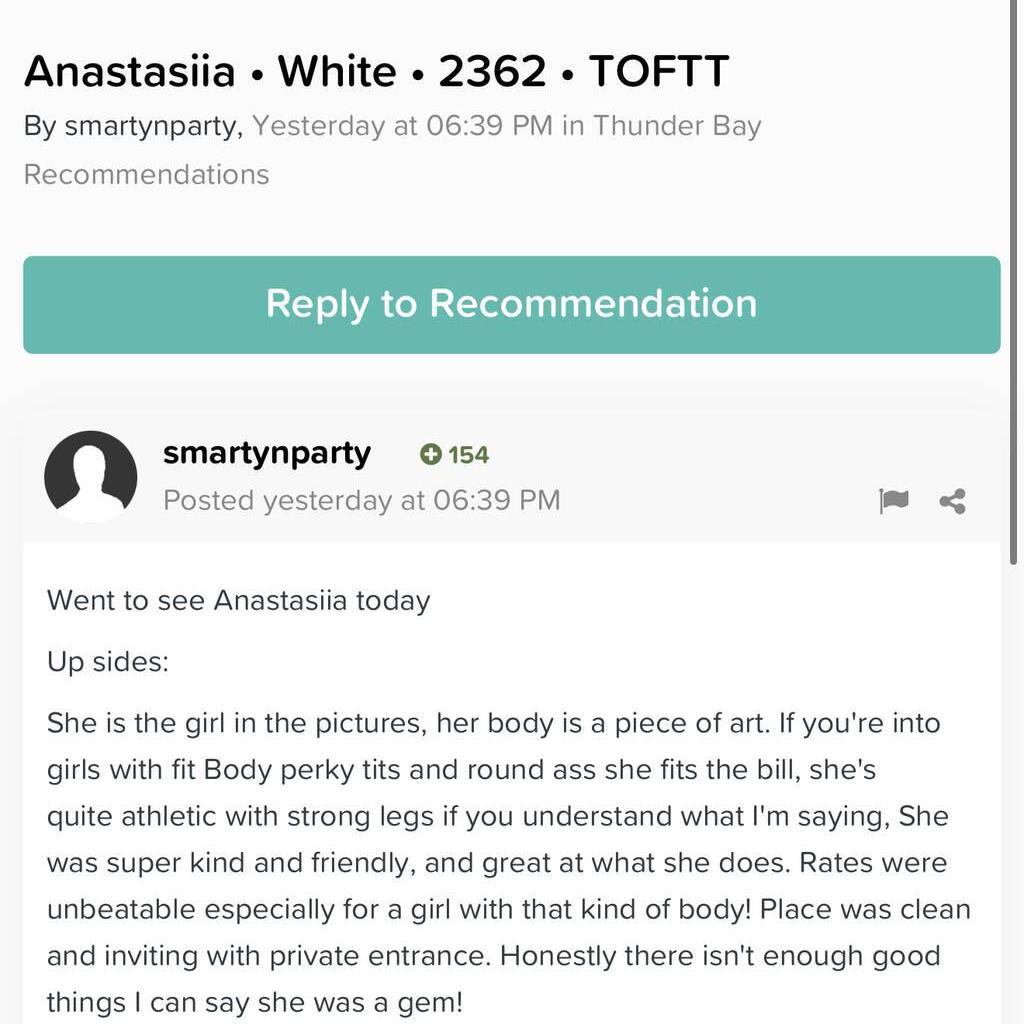
Task: Click the reputation badge showing 154
Action: [x=455, y=455]
